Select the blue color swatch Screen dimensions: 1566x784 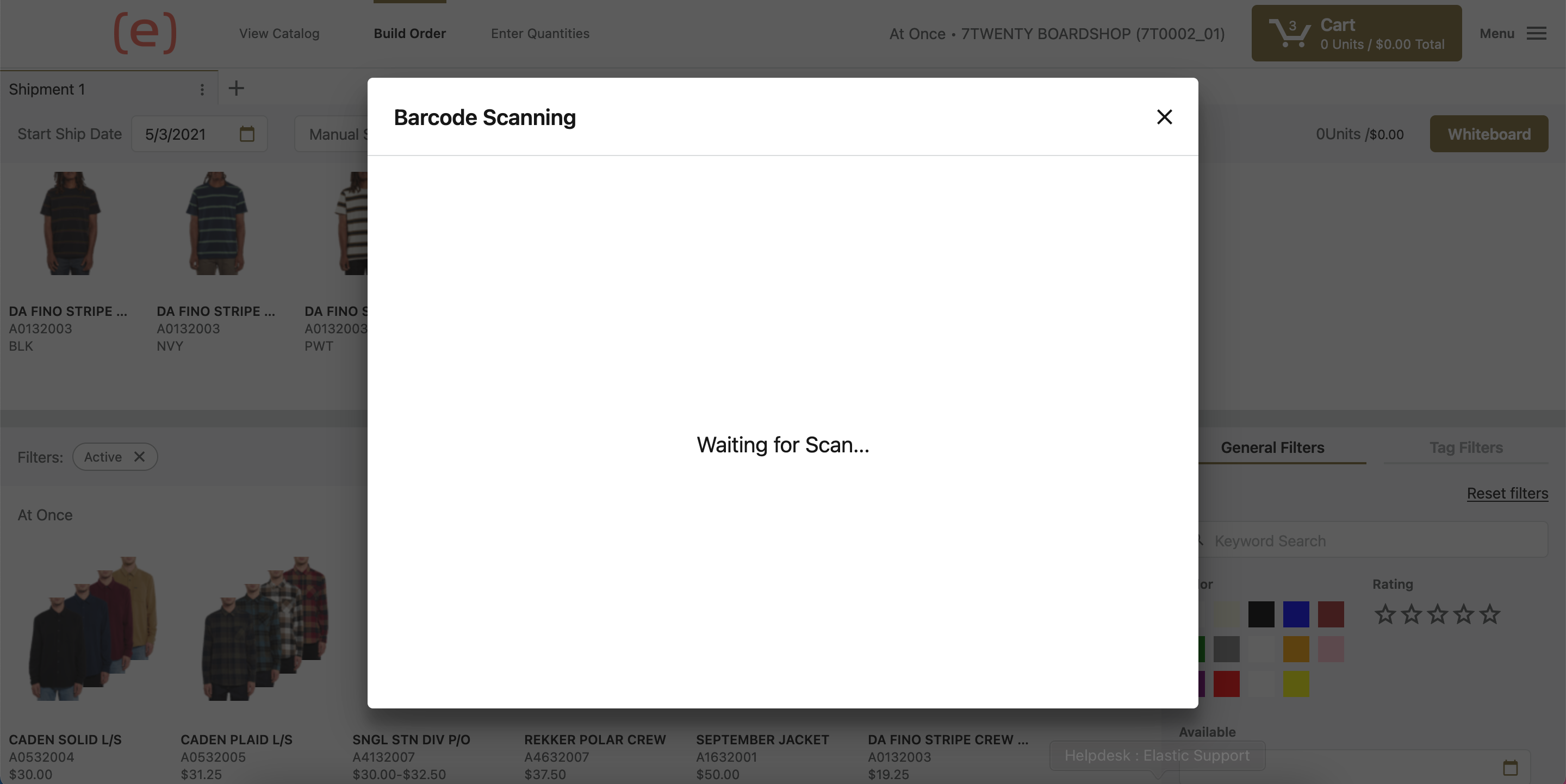[1295, 614]
